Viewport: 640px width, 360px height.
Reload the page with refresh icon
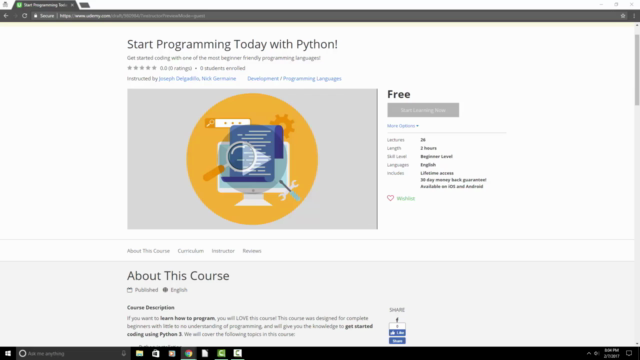pyautogui.click(x=24, y=16)
